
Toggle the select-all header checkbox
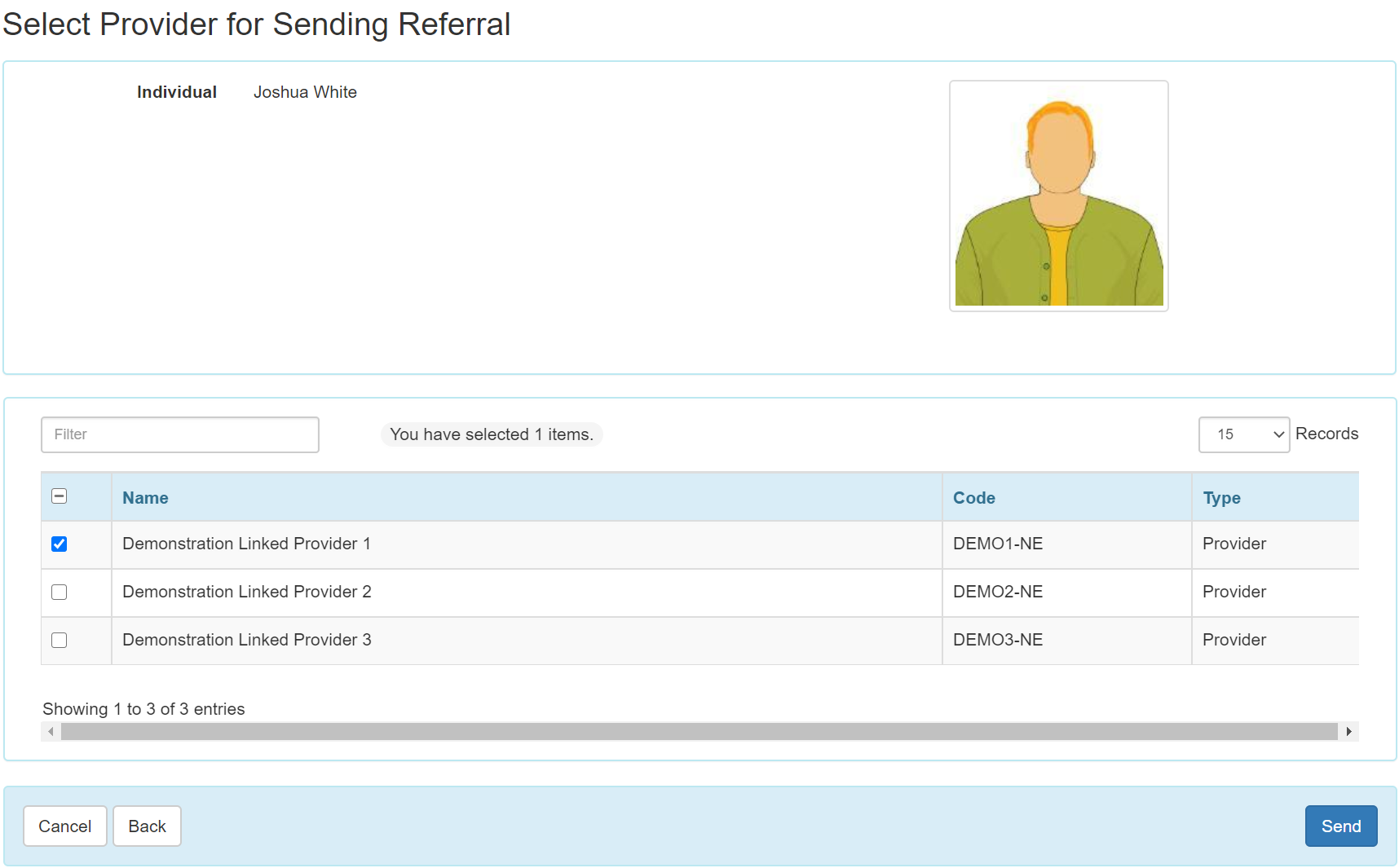tap(59, 496)
